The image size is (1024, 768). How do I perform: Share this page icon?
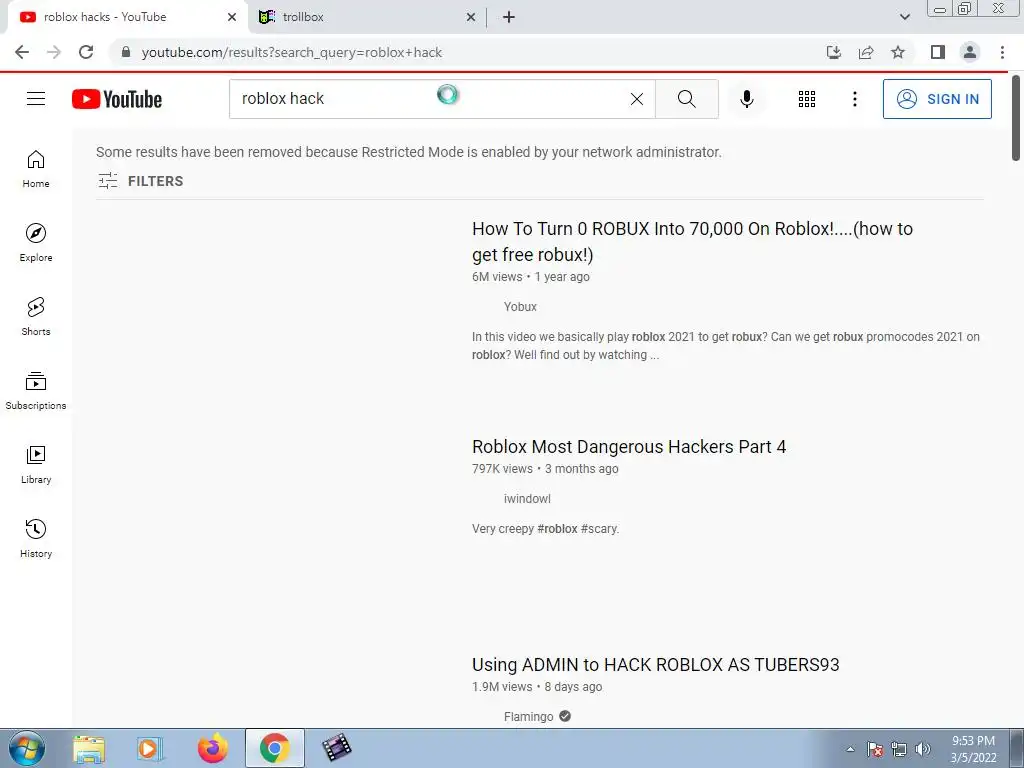pos(866,52)
